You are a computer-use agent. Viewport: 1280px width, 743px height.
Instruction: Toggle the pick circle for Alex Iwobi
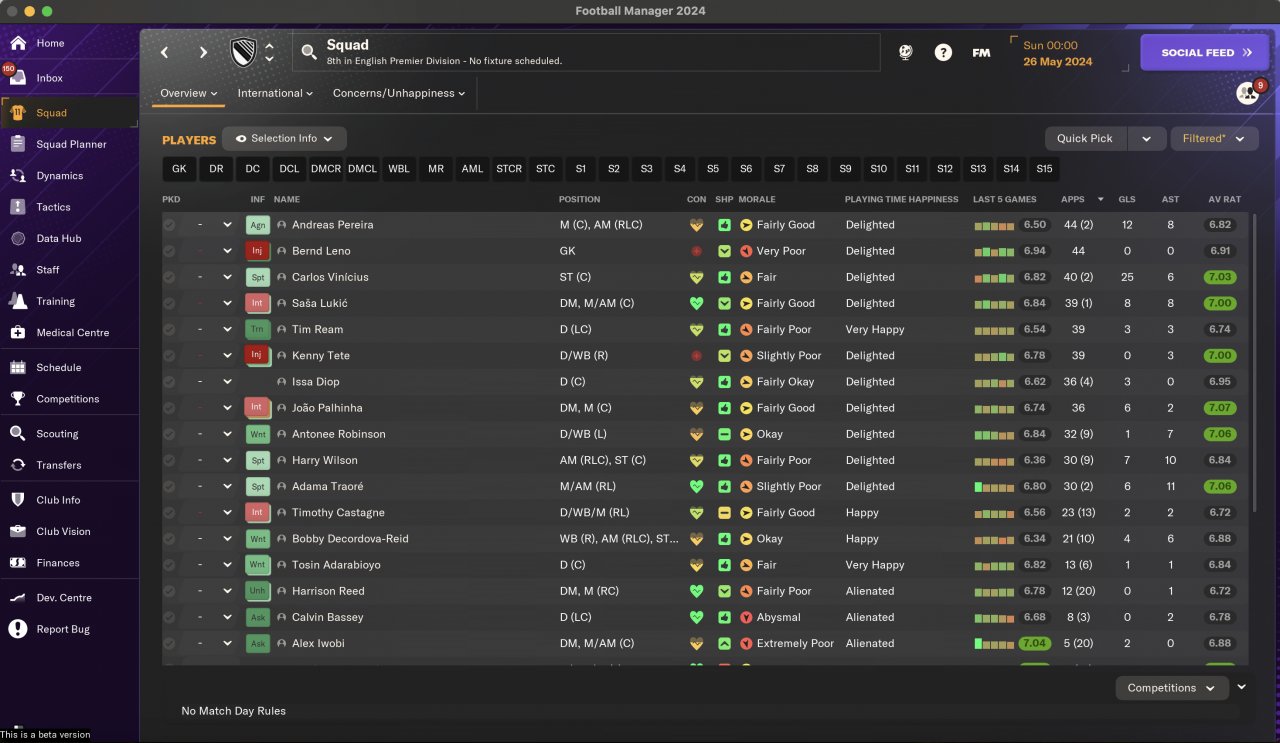[169, 643]
